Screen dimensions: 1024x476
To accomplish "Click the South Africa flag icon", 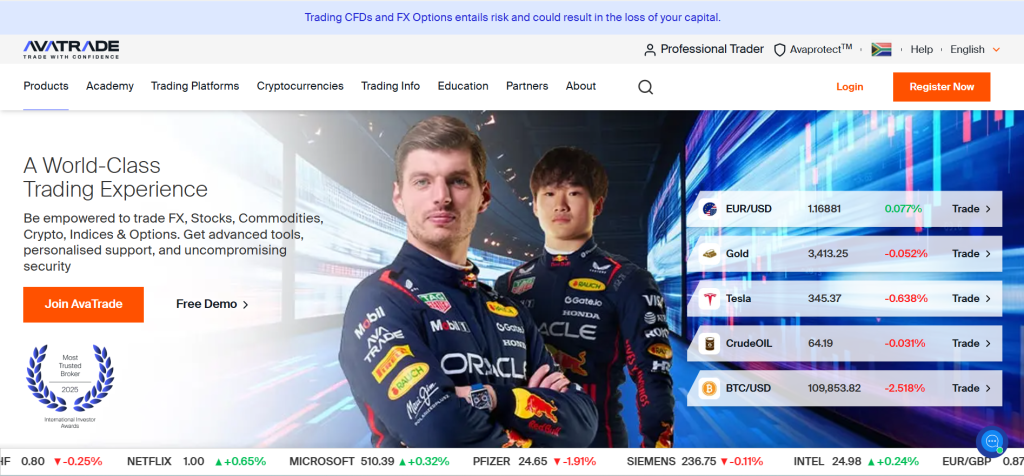I will (x=881, y=49).
